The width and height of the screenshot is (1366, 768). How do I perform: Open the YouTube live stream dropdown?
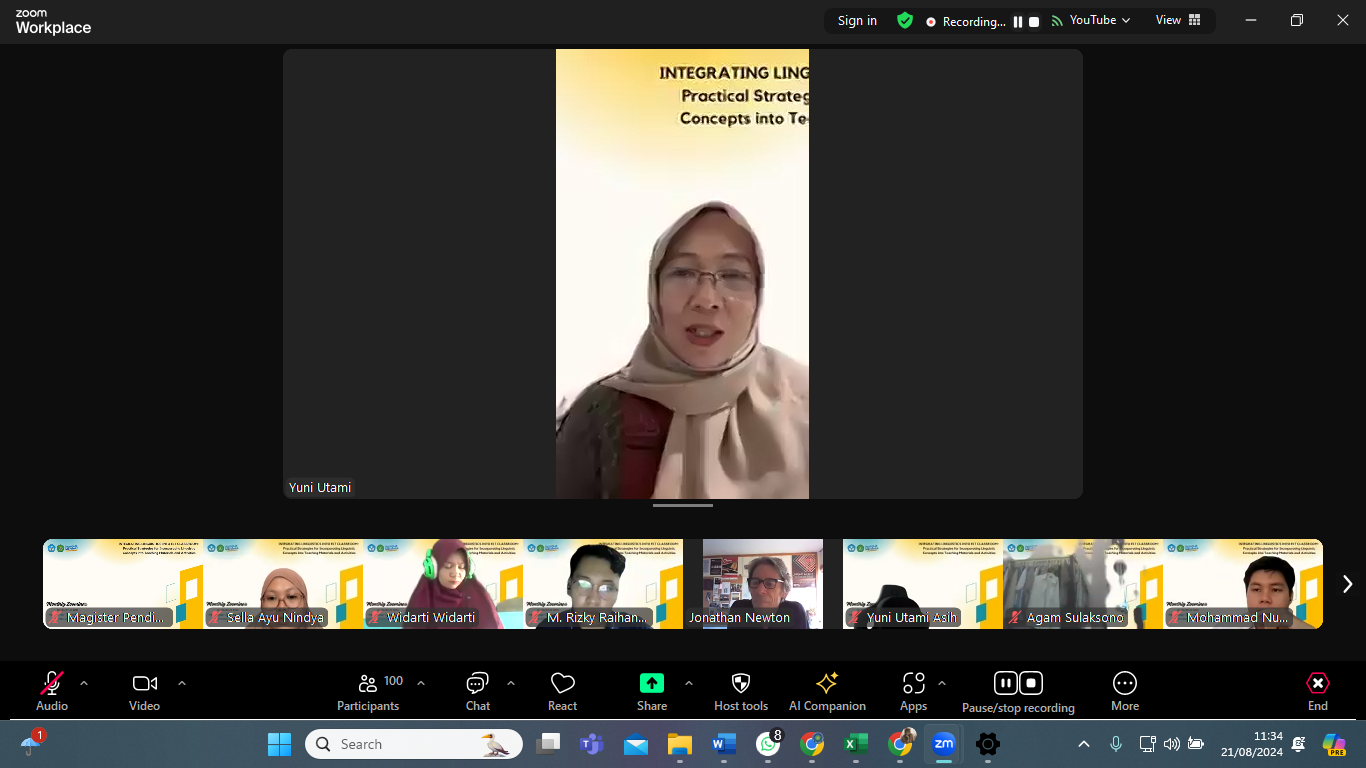pos(1098,20)
